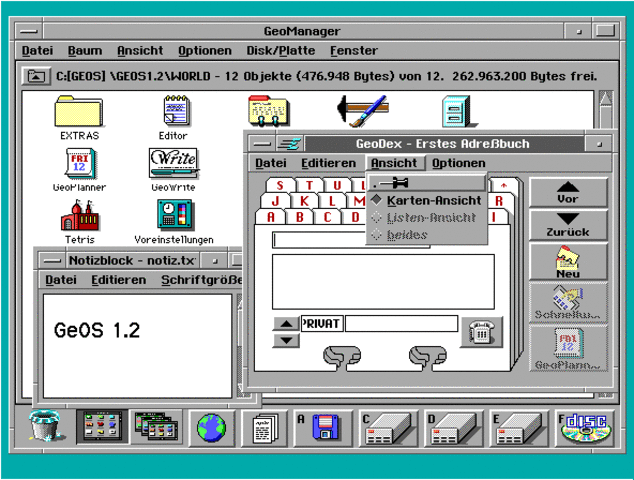Select Listen-Ansicht view option

click(x=427, y=218)
